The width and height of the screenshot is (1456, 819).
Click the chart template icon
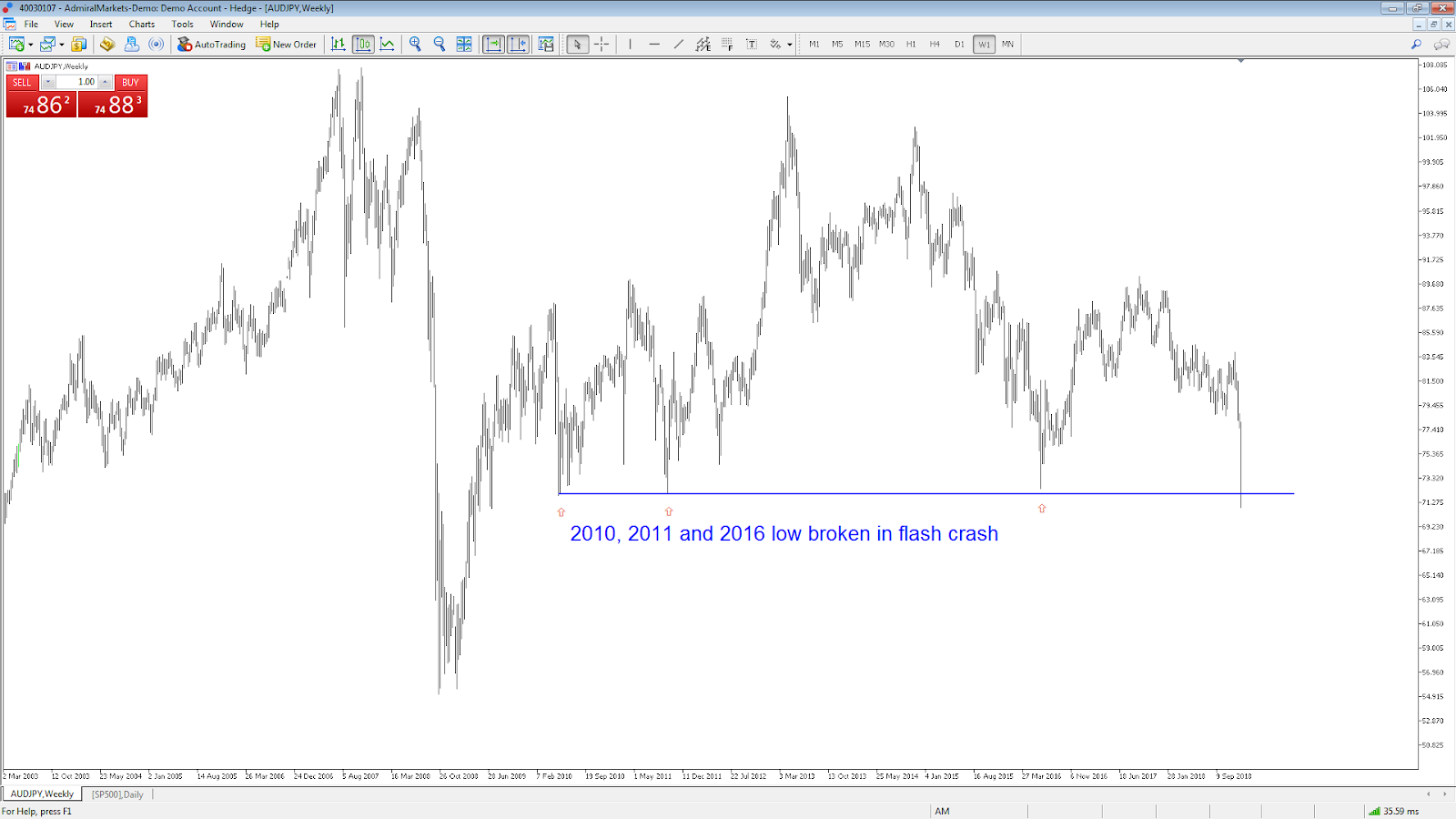coord(546,44)
